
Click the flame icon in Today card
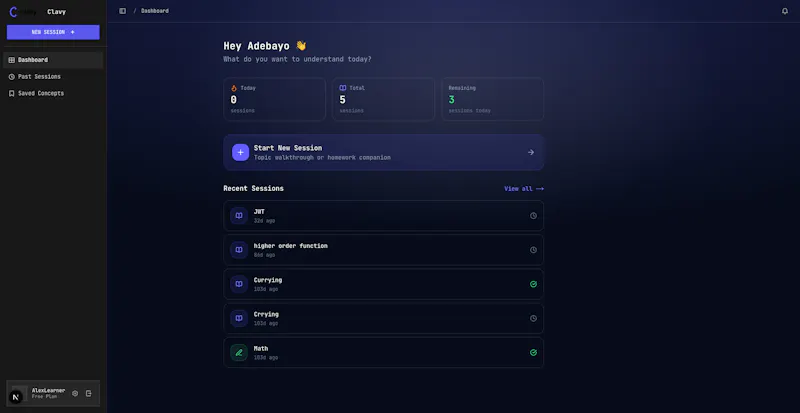point(234,88)
